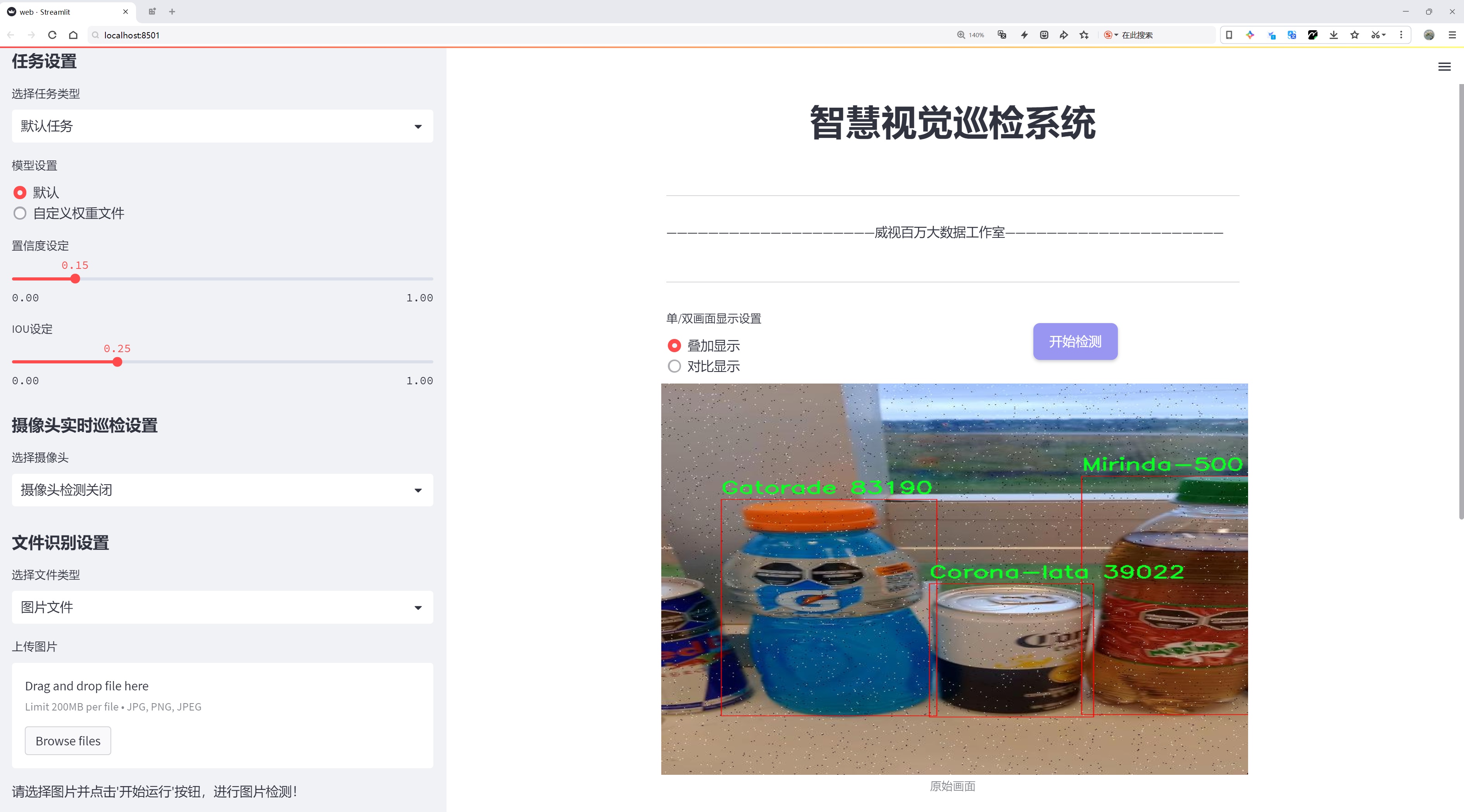Click the IOU slider handle at 0.25
The height and width of the screenshot is (812, 1464).
click(117, 362)
